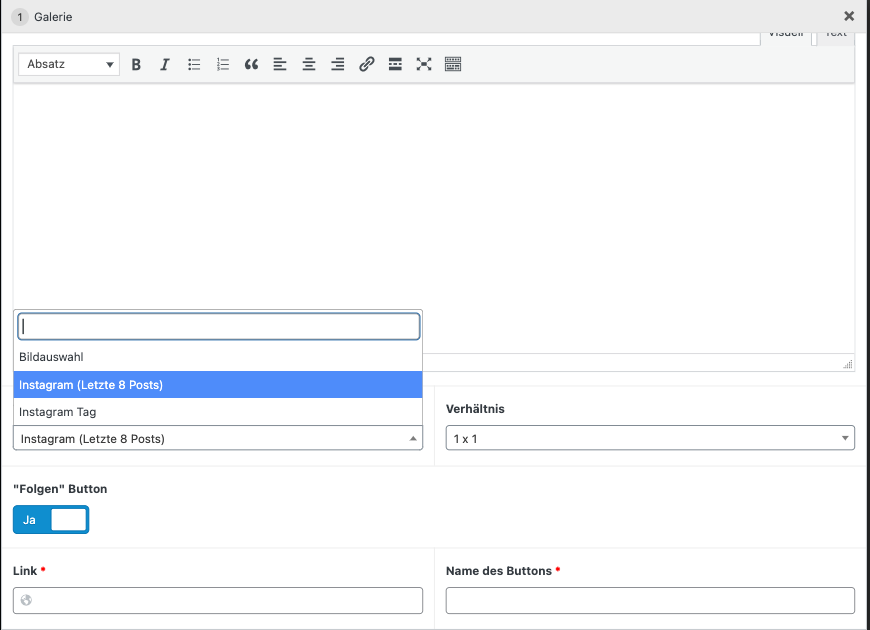The width and height of the screenshot is (870, 630).
Task: Toggle bold formatting in the editor
Action: pos(136,64)
